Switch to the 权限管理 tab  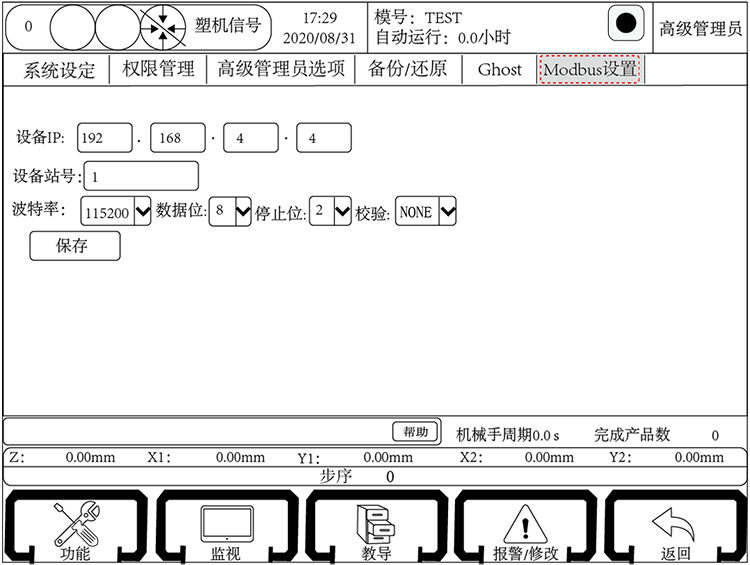point(158,70)
